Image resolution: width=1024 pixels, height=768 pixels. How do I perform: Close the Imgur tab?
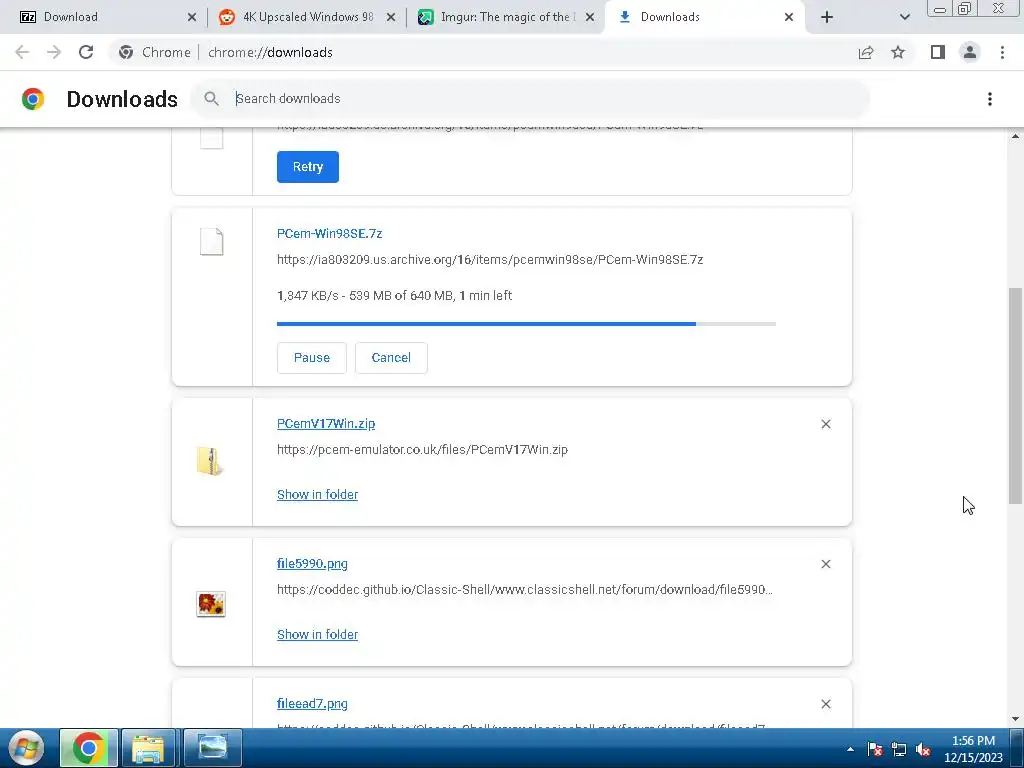coord(590,17)
